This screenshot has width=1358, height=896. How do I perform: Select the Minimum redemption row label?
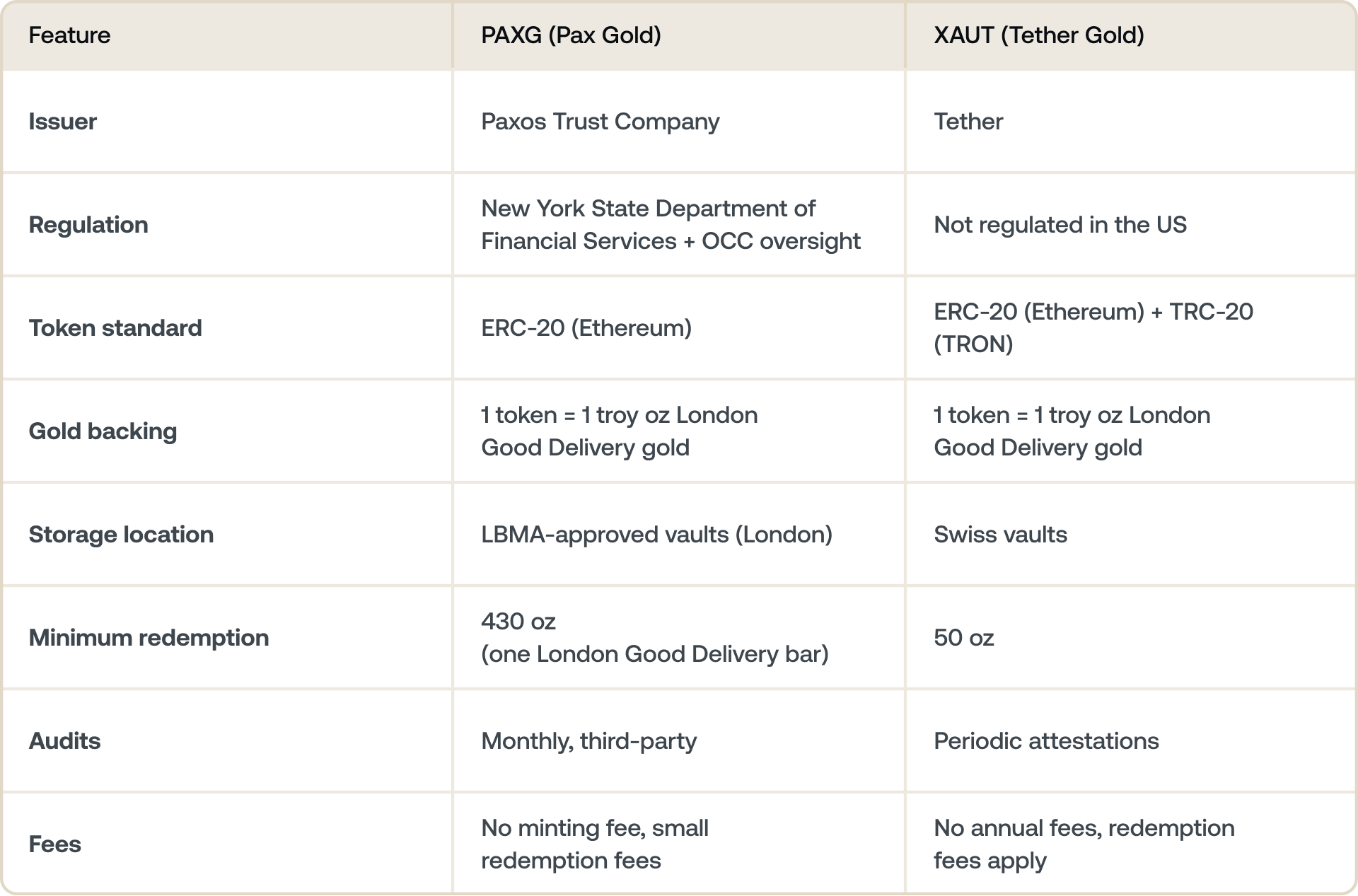tap(149, 638)
